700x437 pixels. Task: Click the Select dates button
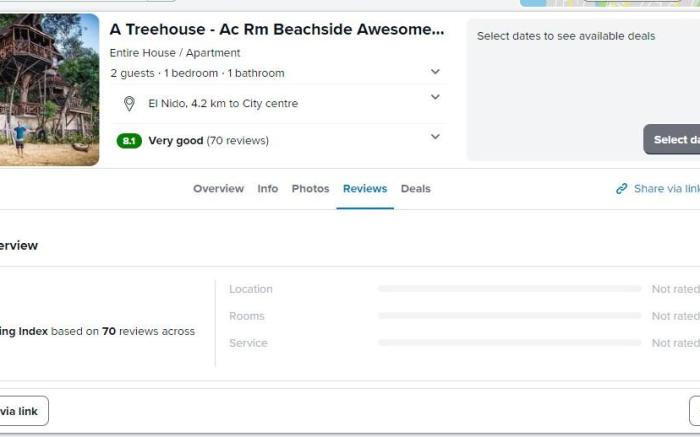(x=671, y=140)
